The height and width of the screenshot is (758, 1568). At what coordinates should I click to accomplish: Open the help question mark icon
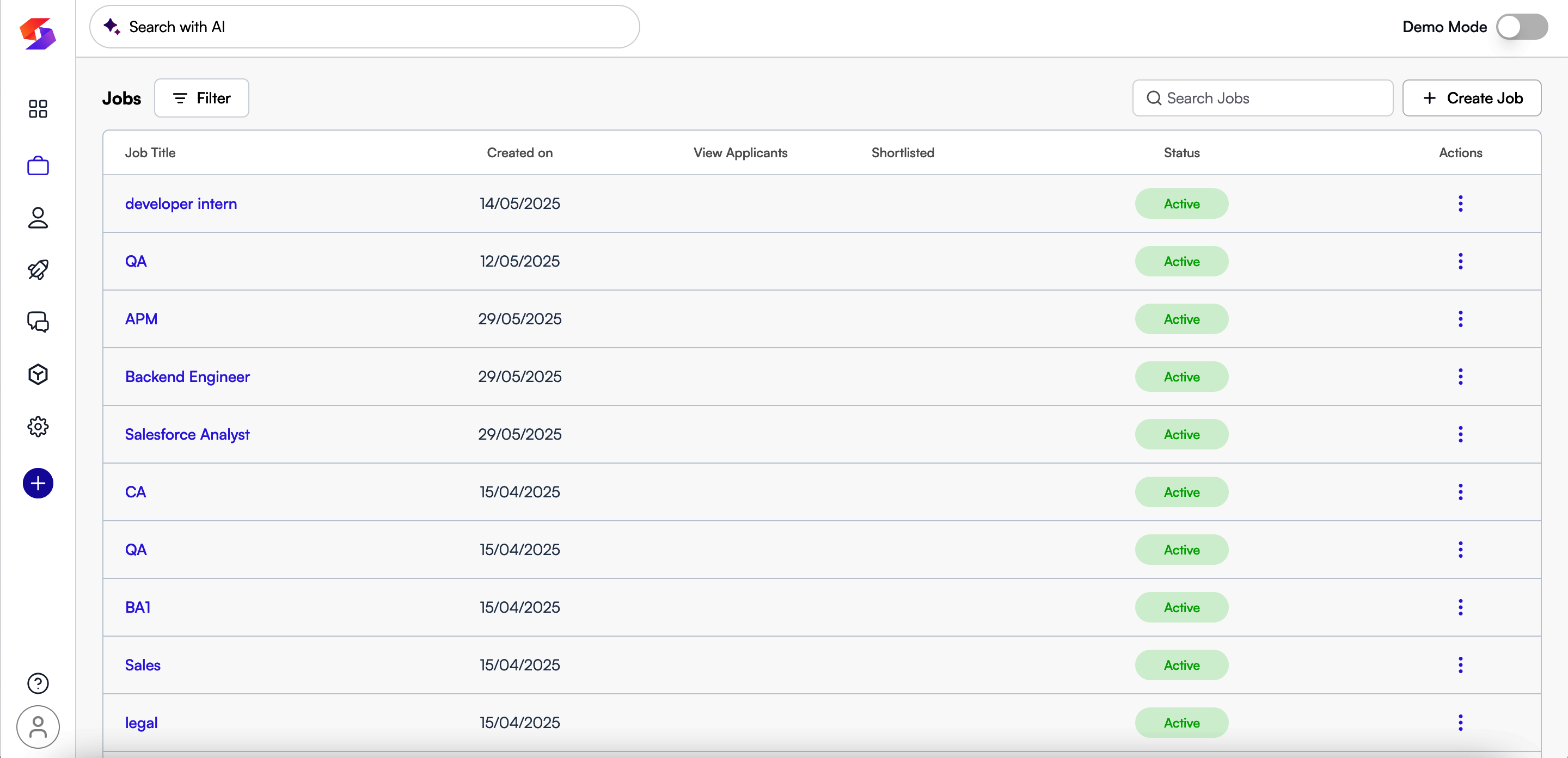[x=38, y=683]
